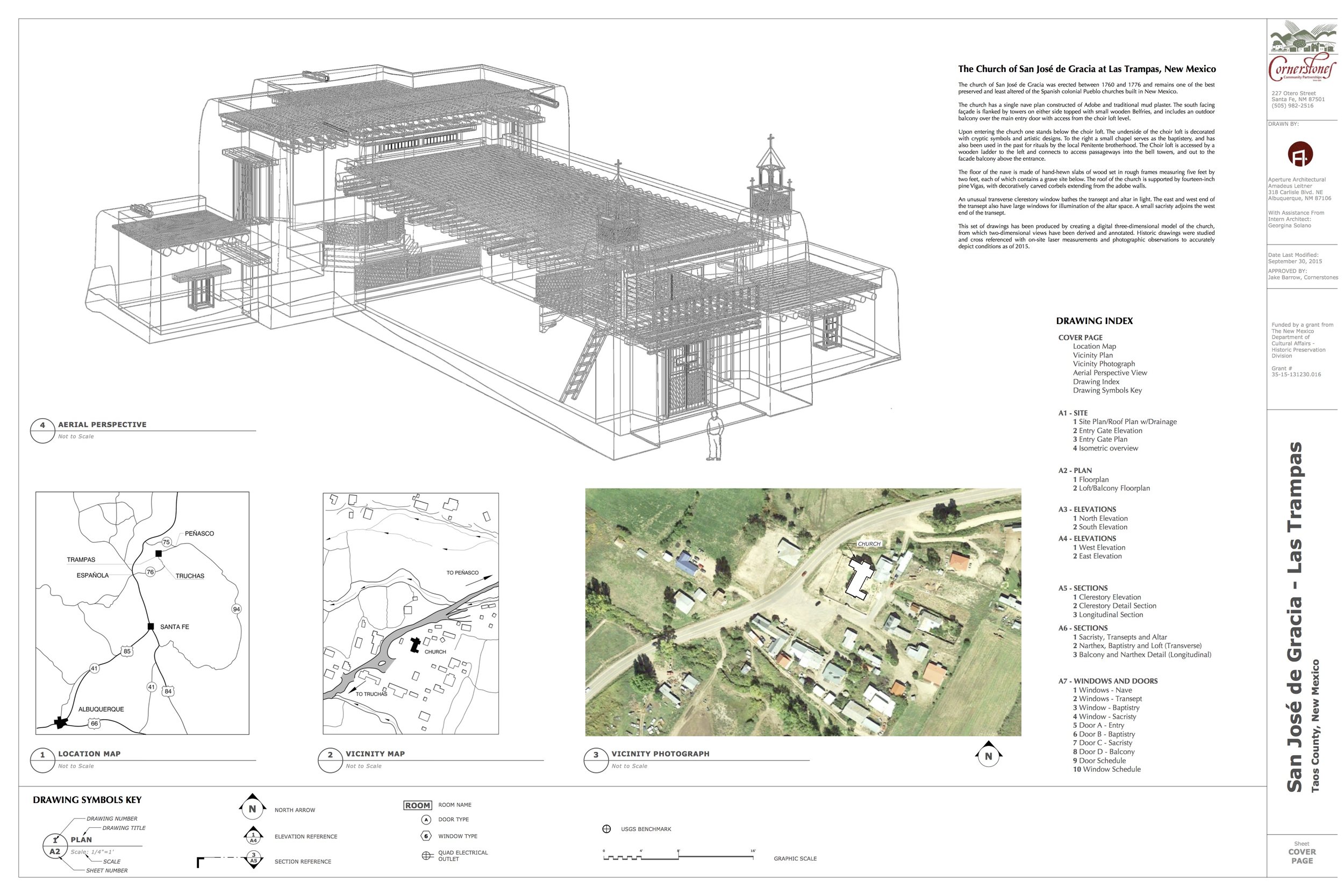Click the route 84 shield on location map
The height and width of the screenshot is (896, 1344).
tap(168, 691)
